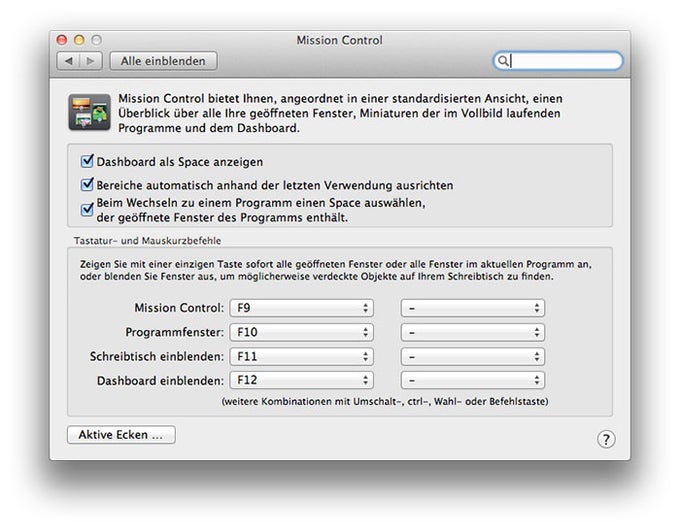Minimize window with the yellow button
Viewport: 680px width, 529px height.
pyautogui.click(x=79, y=40)
